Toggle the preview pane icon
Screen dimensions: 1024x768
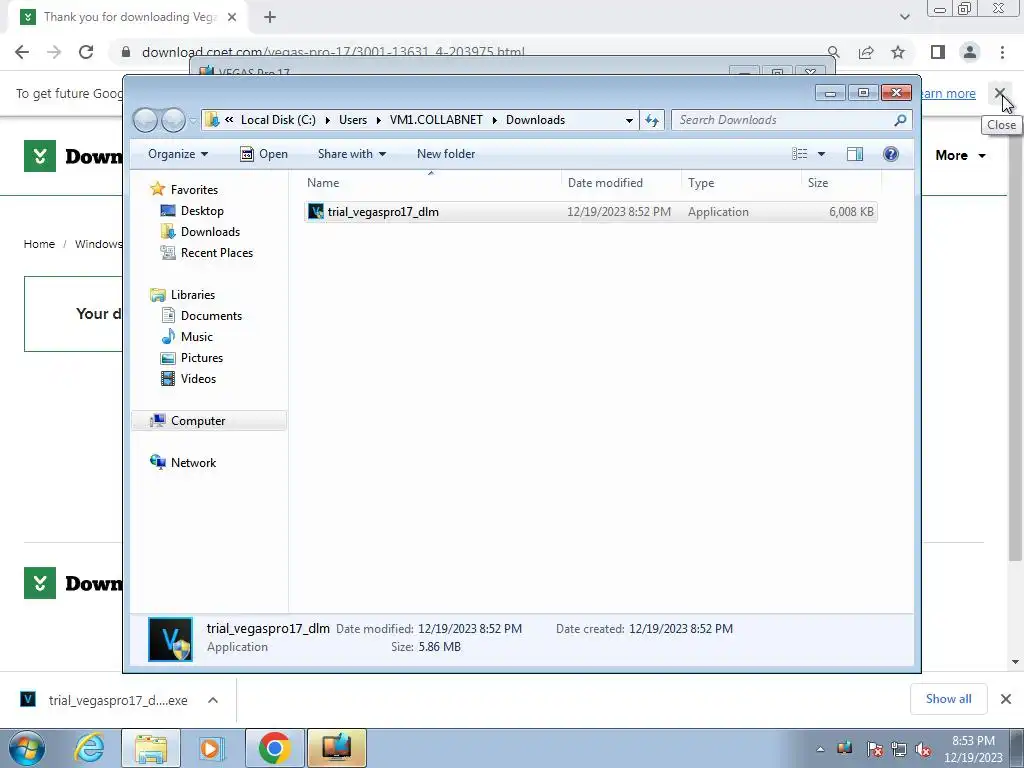[x=854, y=154]
